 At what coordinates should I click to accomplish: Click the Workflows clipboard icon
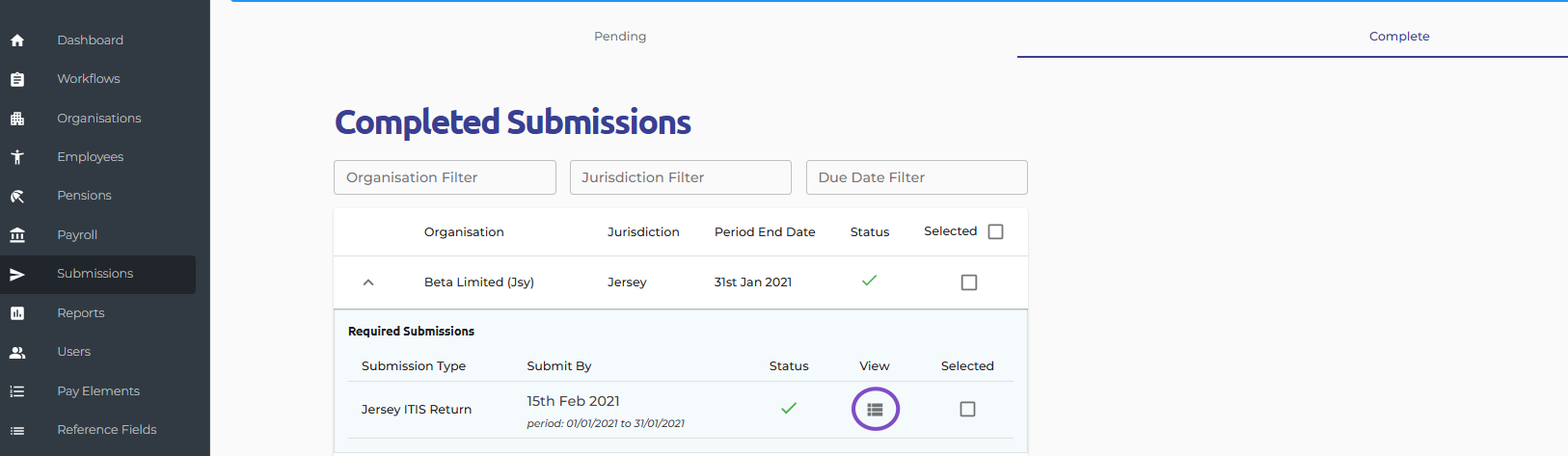pyautogui.click(x=17, y=79)
